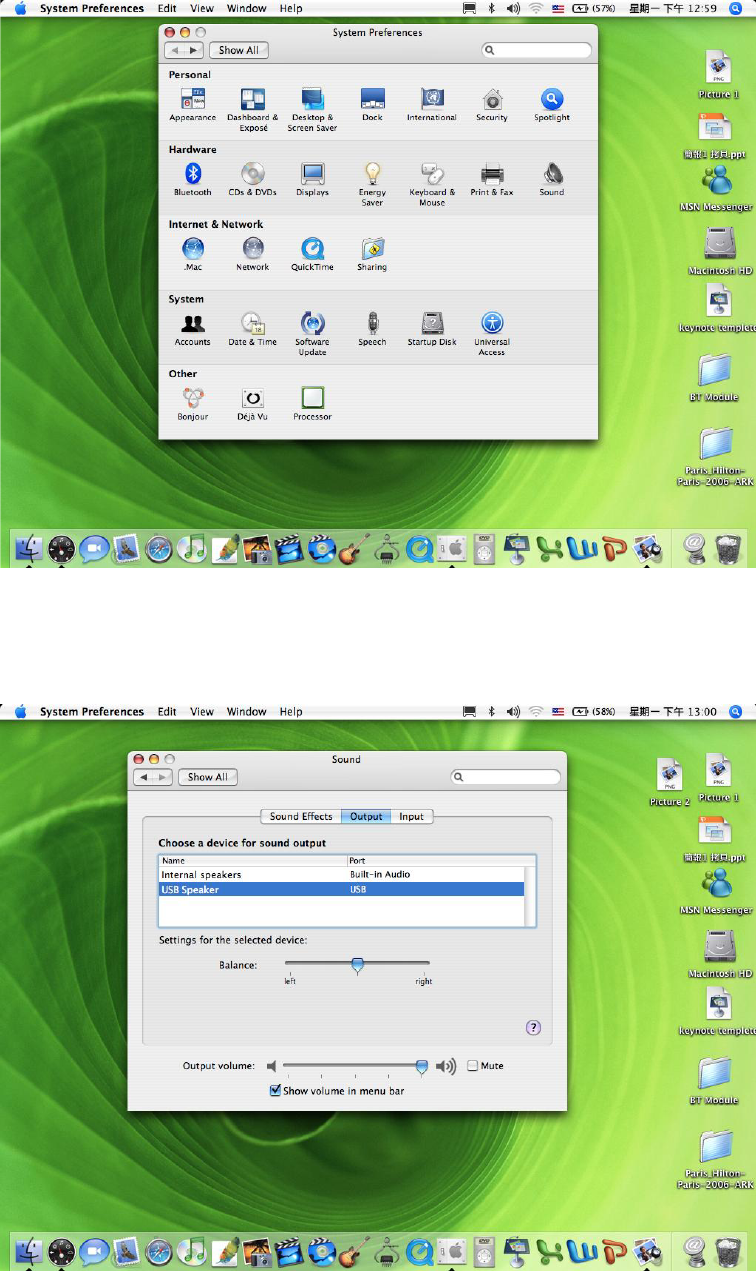Open the Network preference pane
This screenshot has height=1271, width=756.
point(253,254)
